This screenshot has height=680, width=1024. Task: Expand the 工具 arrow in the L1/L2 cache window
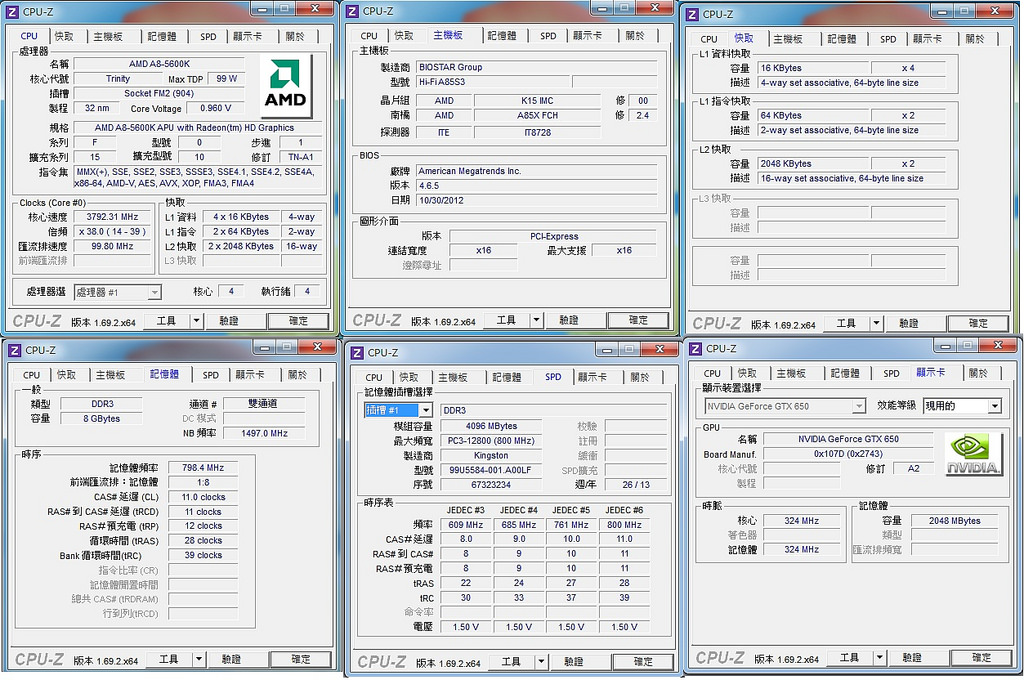(x=876, y=323)
